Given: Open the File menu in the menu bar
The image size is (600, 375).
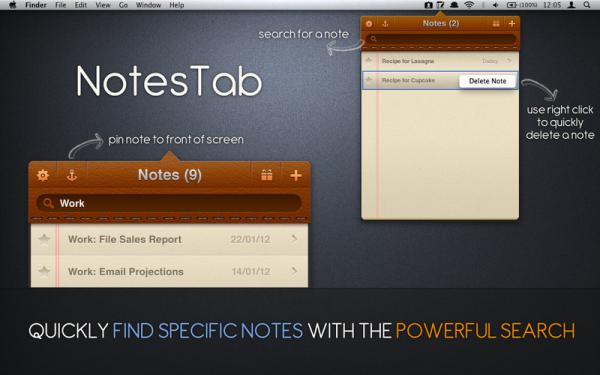Looking at the screenshot, I should tap(60, 5).
